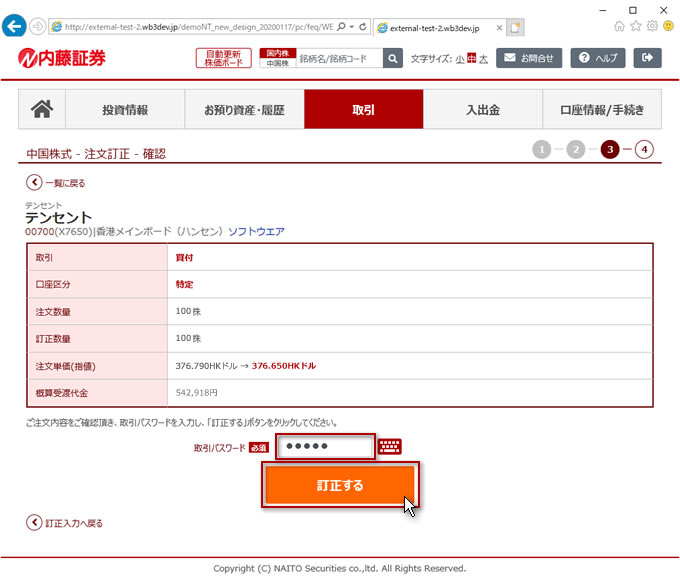Screen dimensions: 680x579
Task: Click step 3 progress indicator
Action: tap(610, 150)
